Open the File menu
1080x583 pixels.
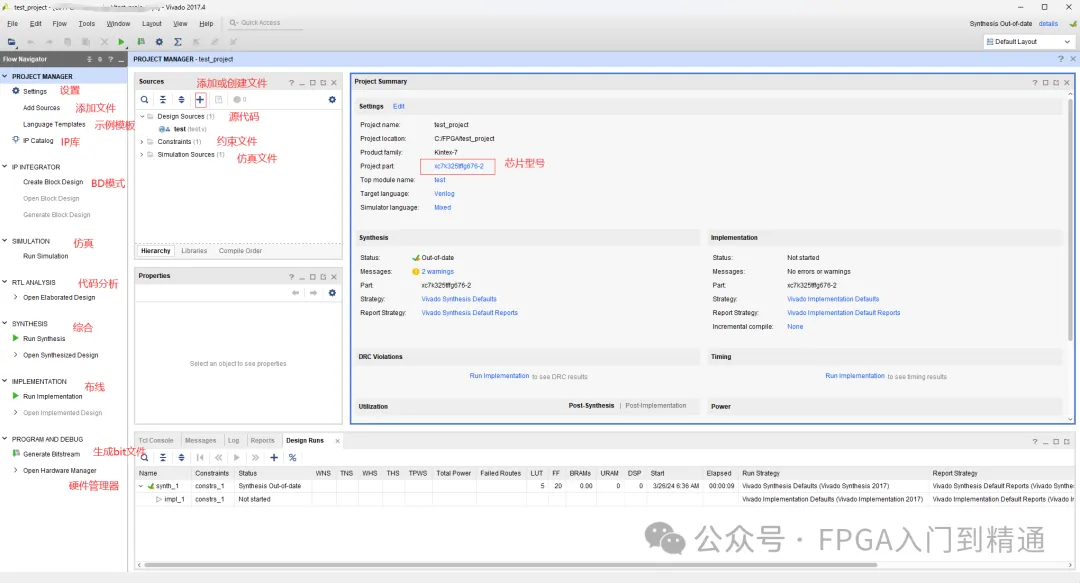pos(12,23)
